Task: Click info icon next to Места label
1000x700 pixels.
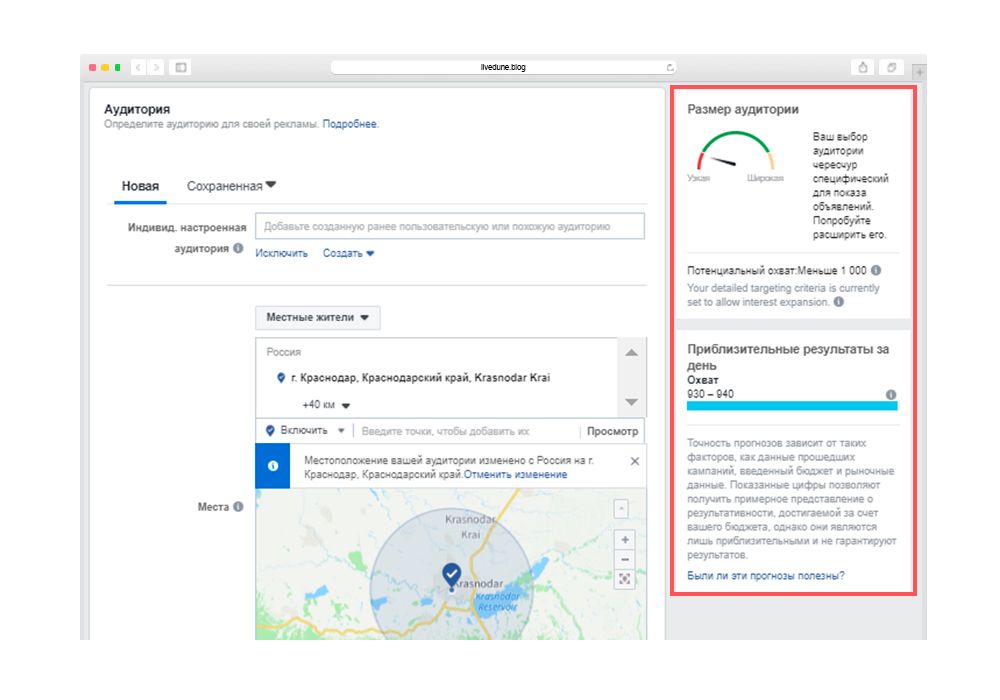Action: [x=238, y=507]
